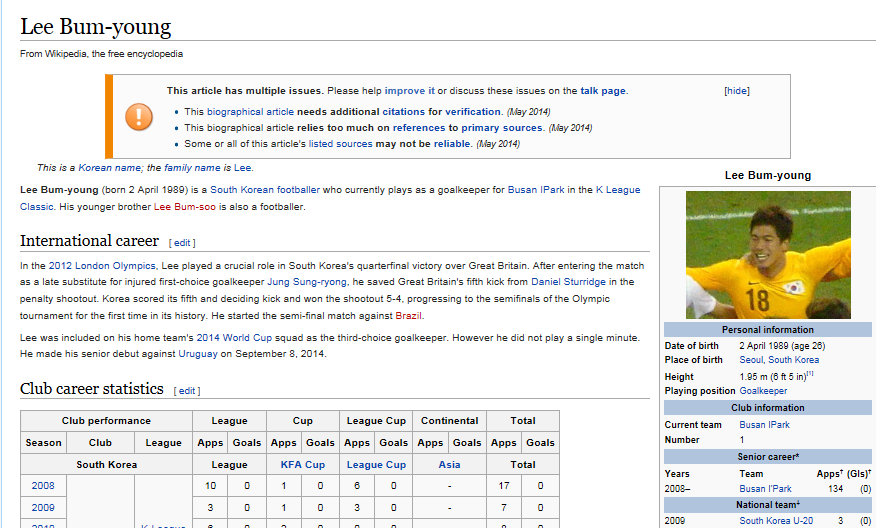Image resolution: width=876 pixels, height=528 pixels.
Task: Open the Daniel Sturridge link
Action: [x=568, y=282]
